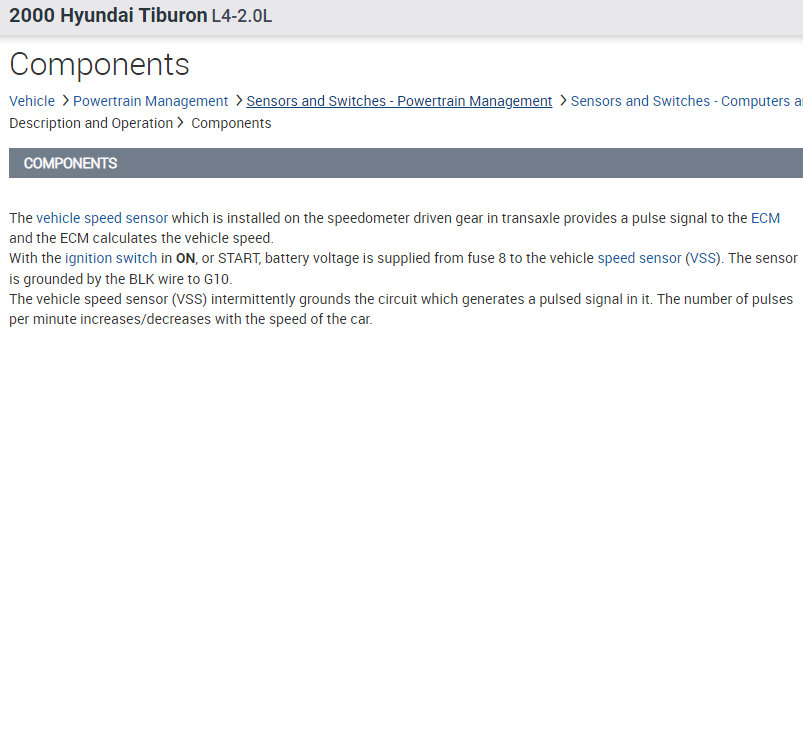This screenshot has height=736, width=803.
Task: Click the COMPONENTS section header bar
Action: (x=406, y=163)
